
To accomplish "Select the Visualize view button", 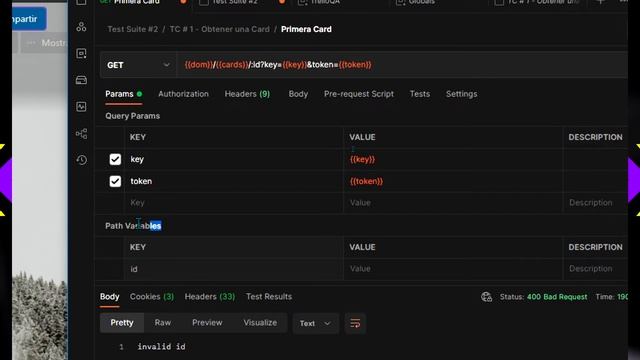I will click(260, 323).
